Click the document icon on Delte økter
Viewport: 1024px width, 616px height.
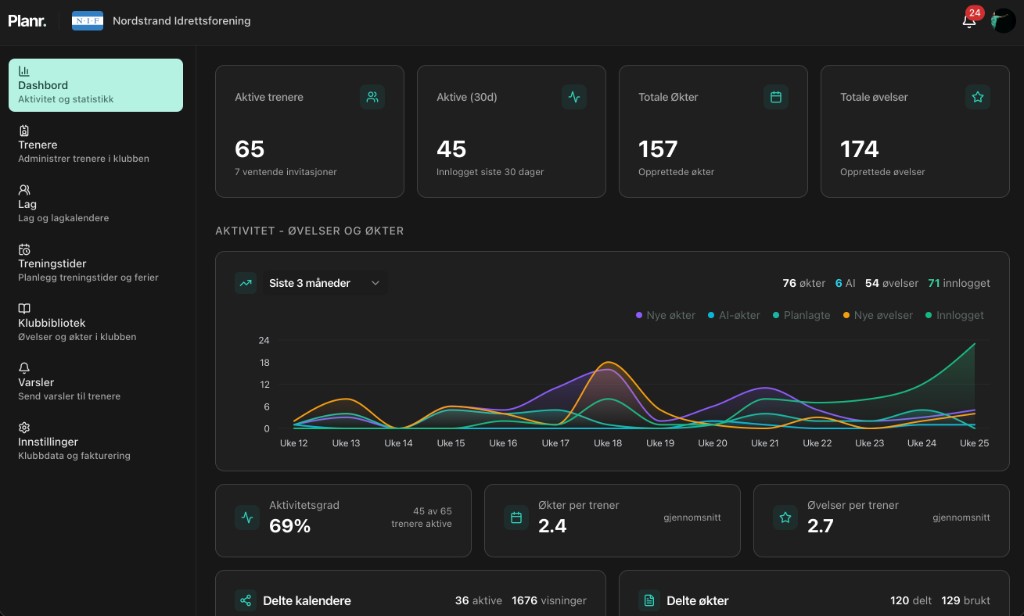point(649,600)
